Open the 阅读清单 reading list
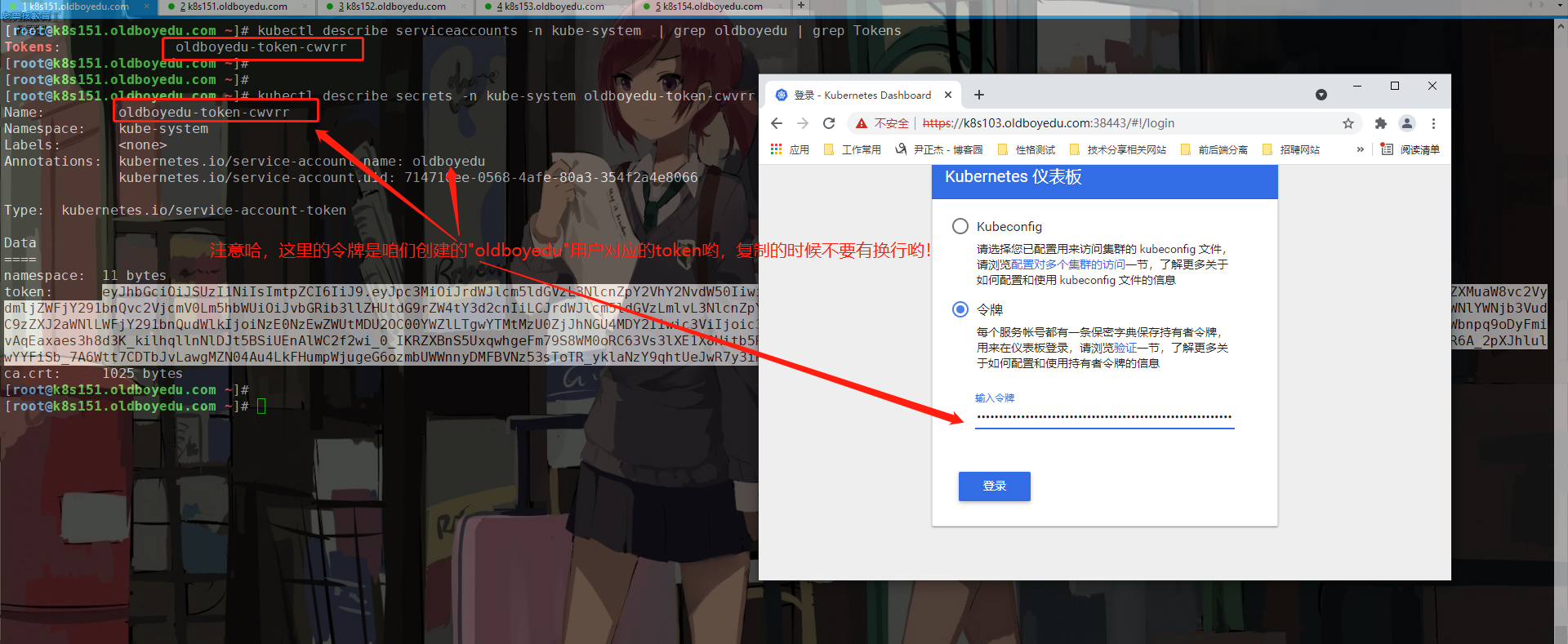Image resolution: width=1568 pixels, height=644 pixels. [x=1410, y=149]
